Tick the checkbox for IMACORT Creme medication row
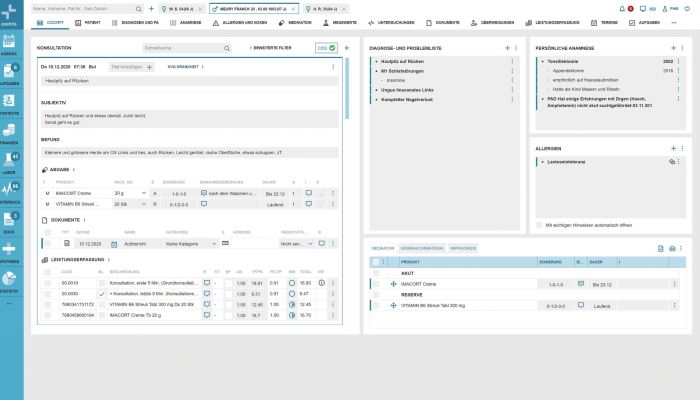700x400 pixels. click(x=376, y=284)
